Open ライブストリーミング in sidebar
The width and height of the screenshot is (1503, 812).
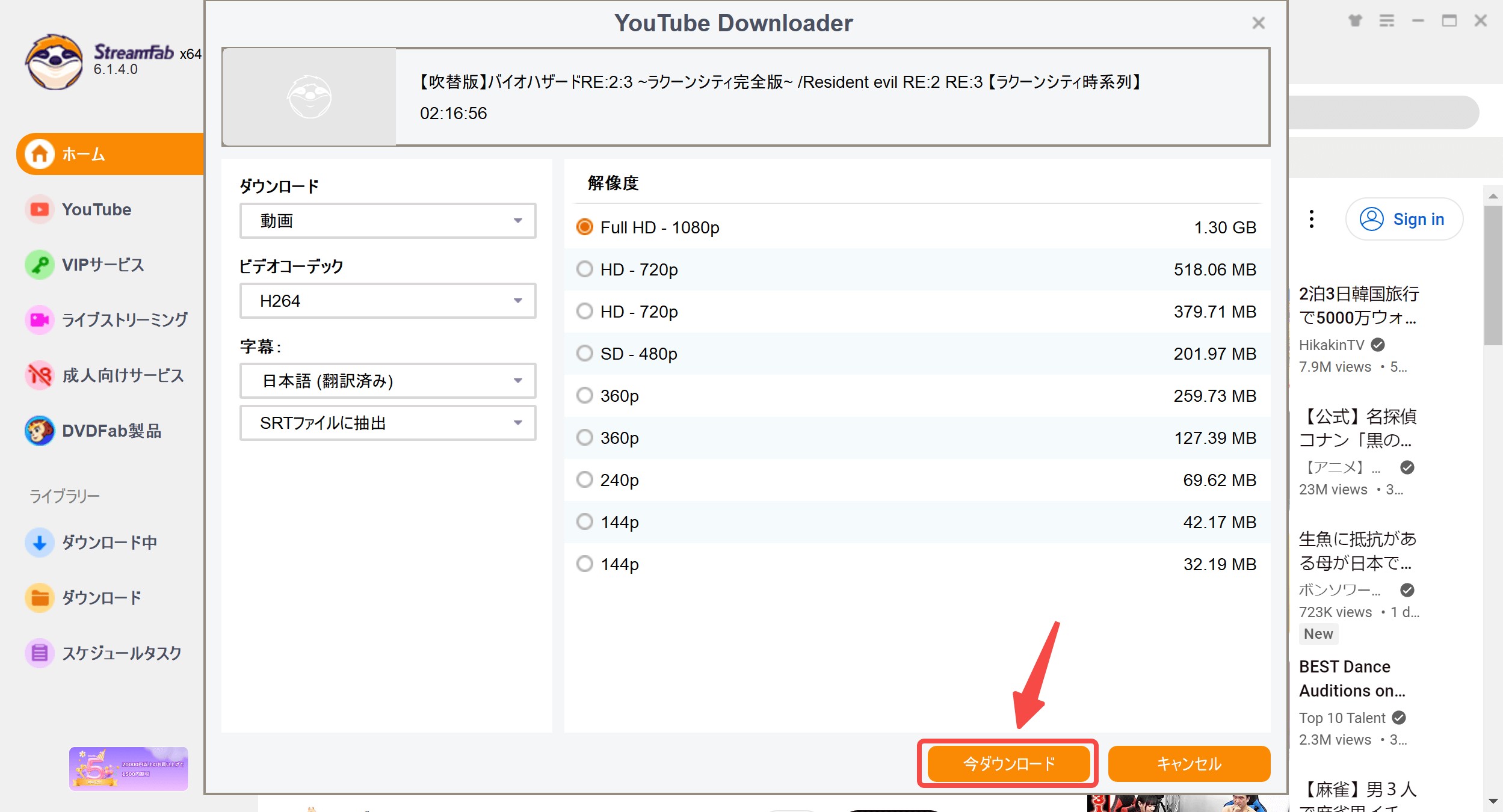[125, 320]
